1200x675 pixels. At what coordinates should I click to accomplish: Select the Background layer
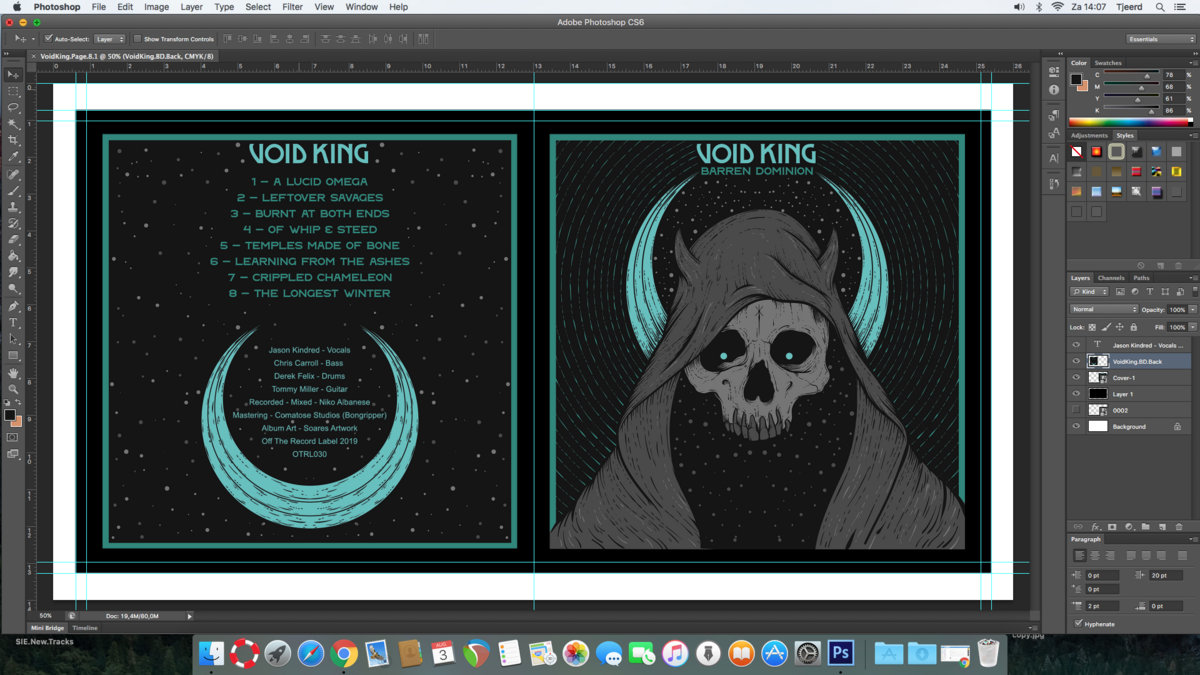click(1129, 427)
